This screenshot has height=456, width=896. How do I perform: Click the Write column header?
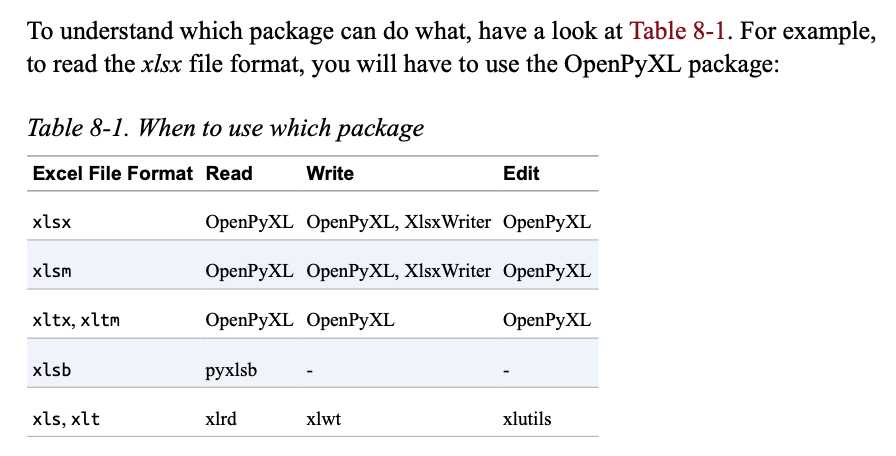(x=330, y=173)
